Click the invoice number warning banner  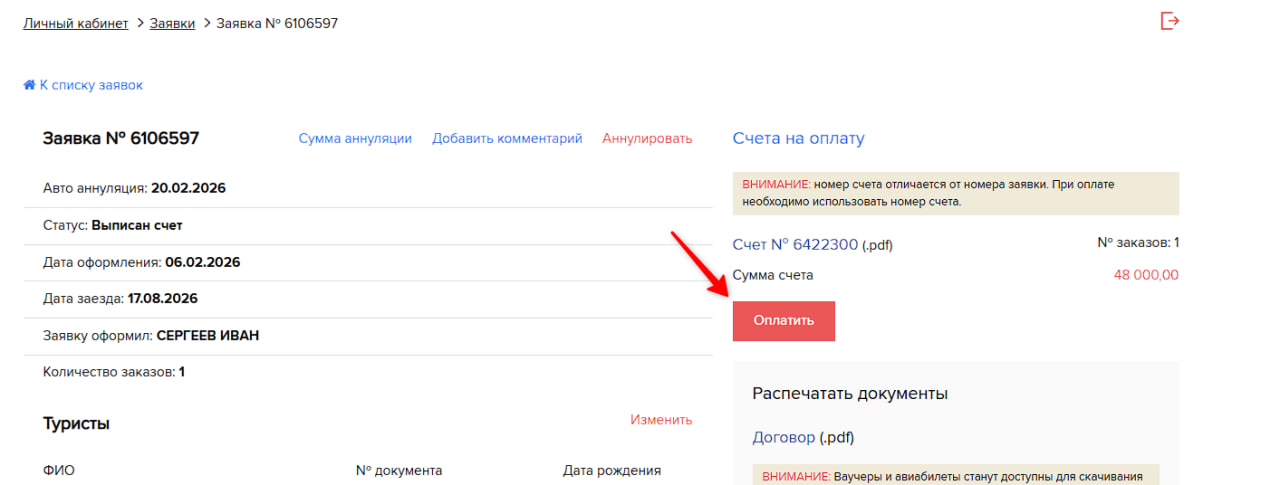955,193
